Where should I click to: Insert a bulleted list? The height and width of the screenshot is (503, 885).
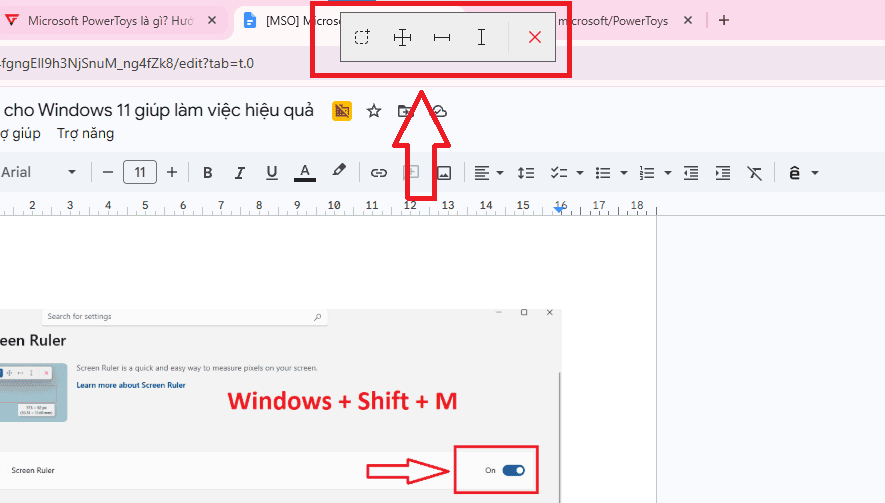point(603,173)
